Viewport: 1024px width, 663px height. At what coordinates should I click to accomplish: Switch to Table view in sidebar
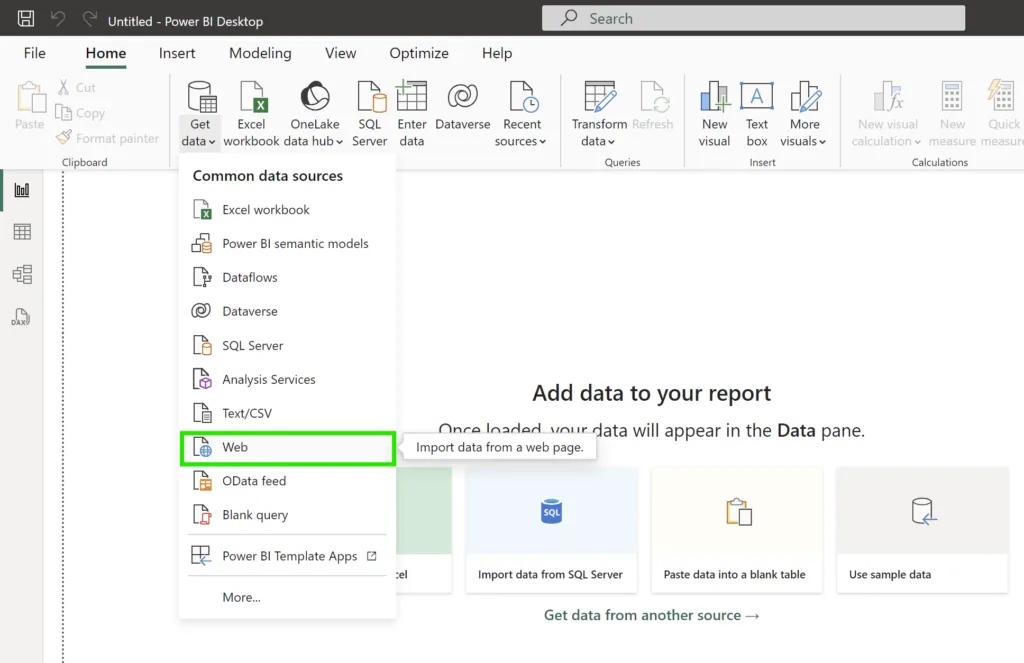(x=22, y=232)
